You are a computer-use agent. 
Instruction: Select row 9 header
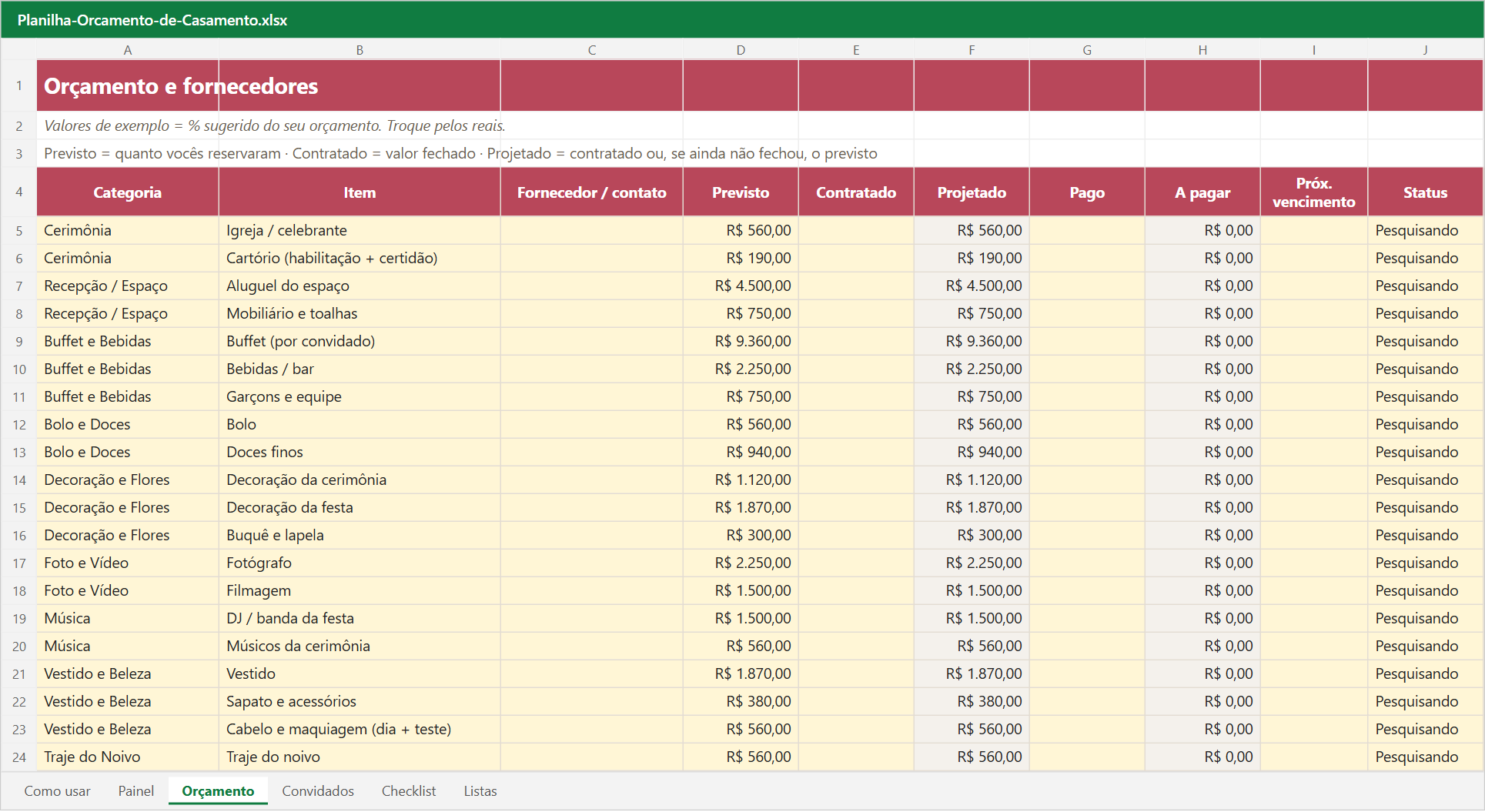pyautogui.click(x=19, y=342)
